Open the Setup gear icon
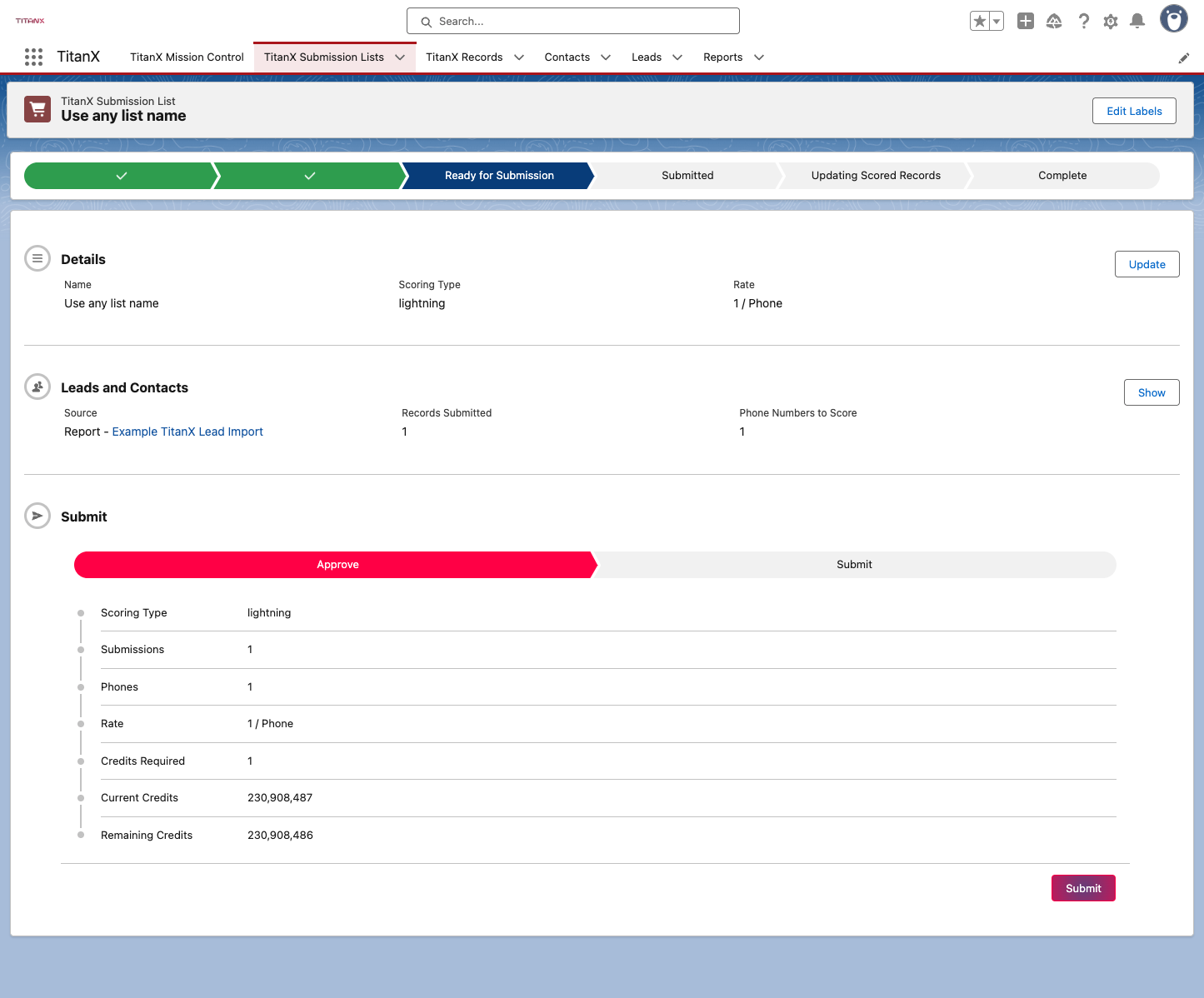Image resolution: width=1204 pixels, height=998 pixels. point(1111,21)
